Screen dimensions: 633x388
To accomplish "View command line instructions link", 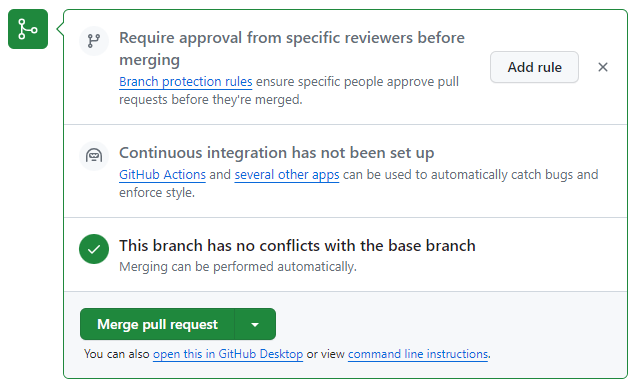I will 418,354.
